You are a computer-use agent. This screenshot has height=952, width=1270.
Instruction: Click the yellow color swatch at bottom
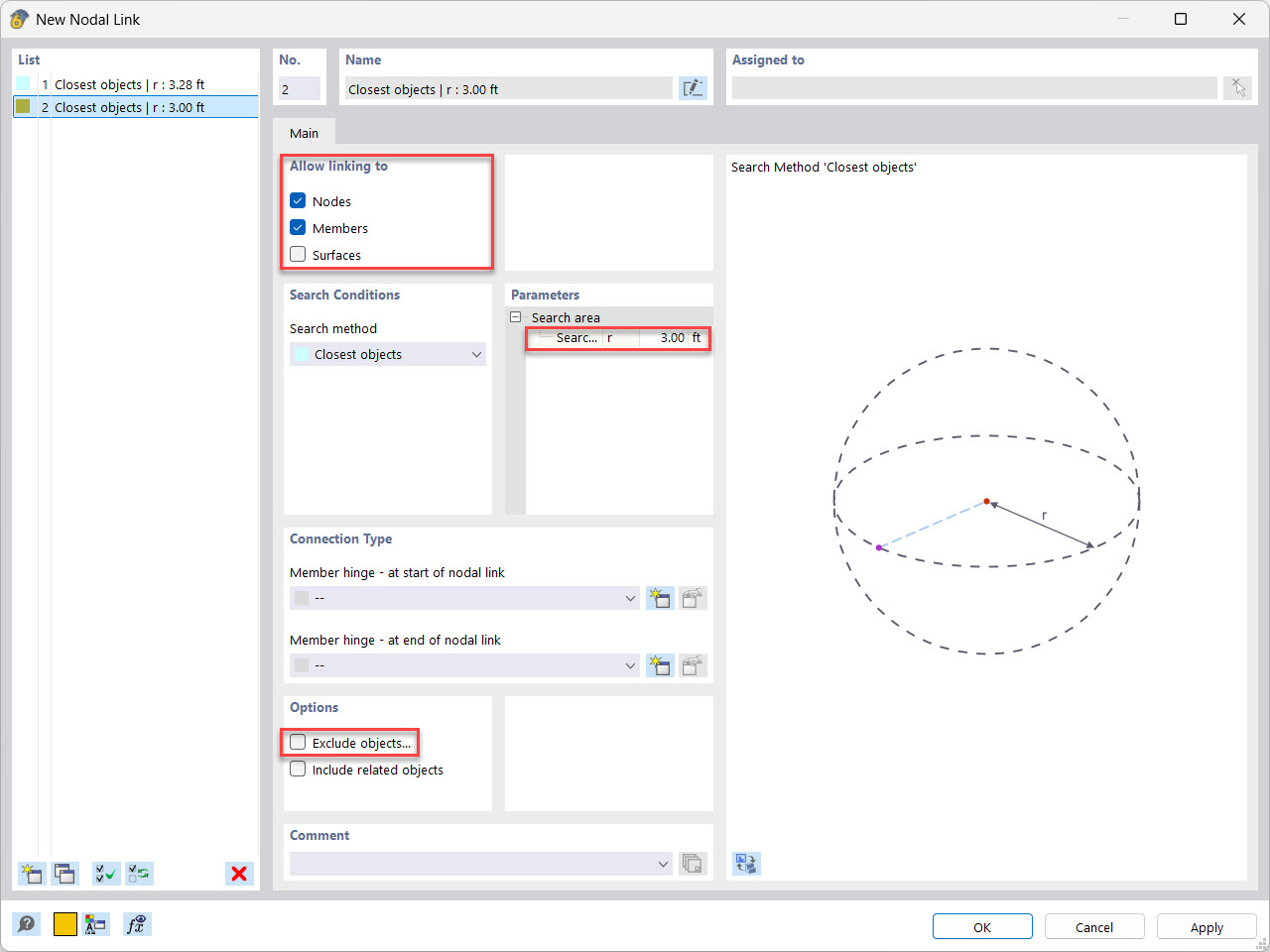click(x=64, y=924)
